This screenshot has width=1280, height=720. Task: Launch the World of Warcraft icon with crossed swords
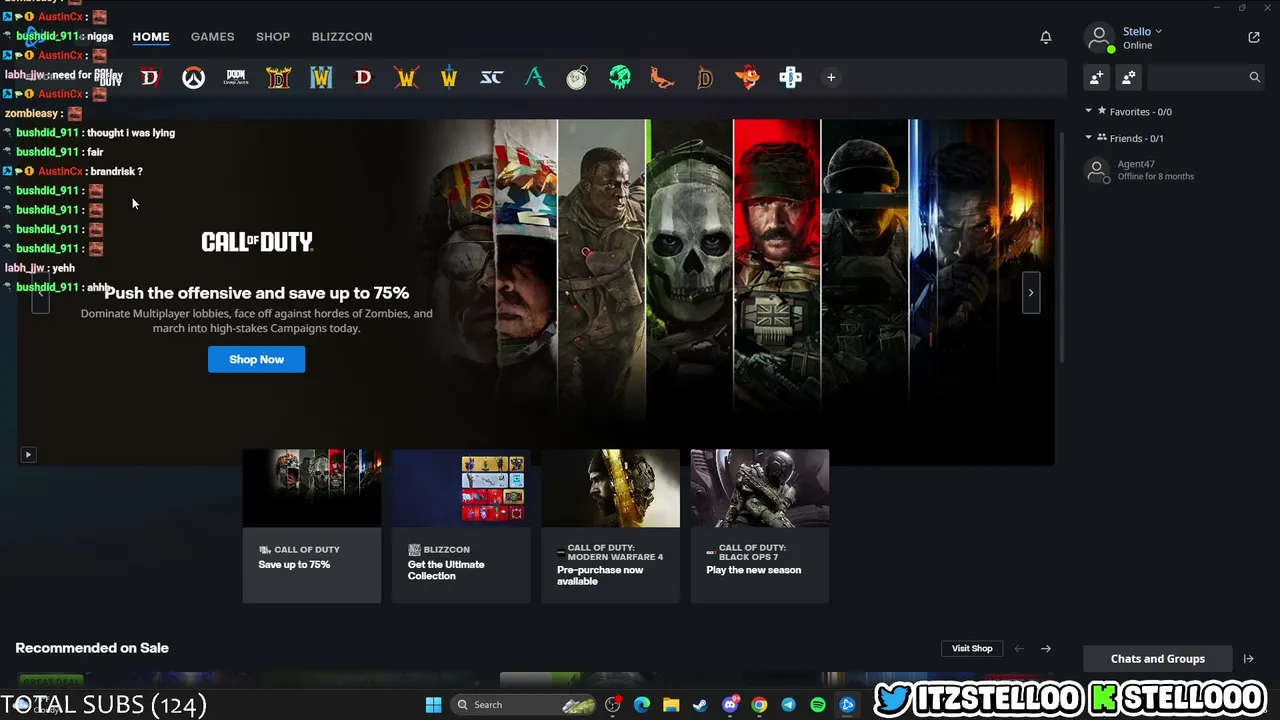pos(406,77)
